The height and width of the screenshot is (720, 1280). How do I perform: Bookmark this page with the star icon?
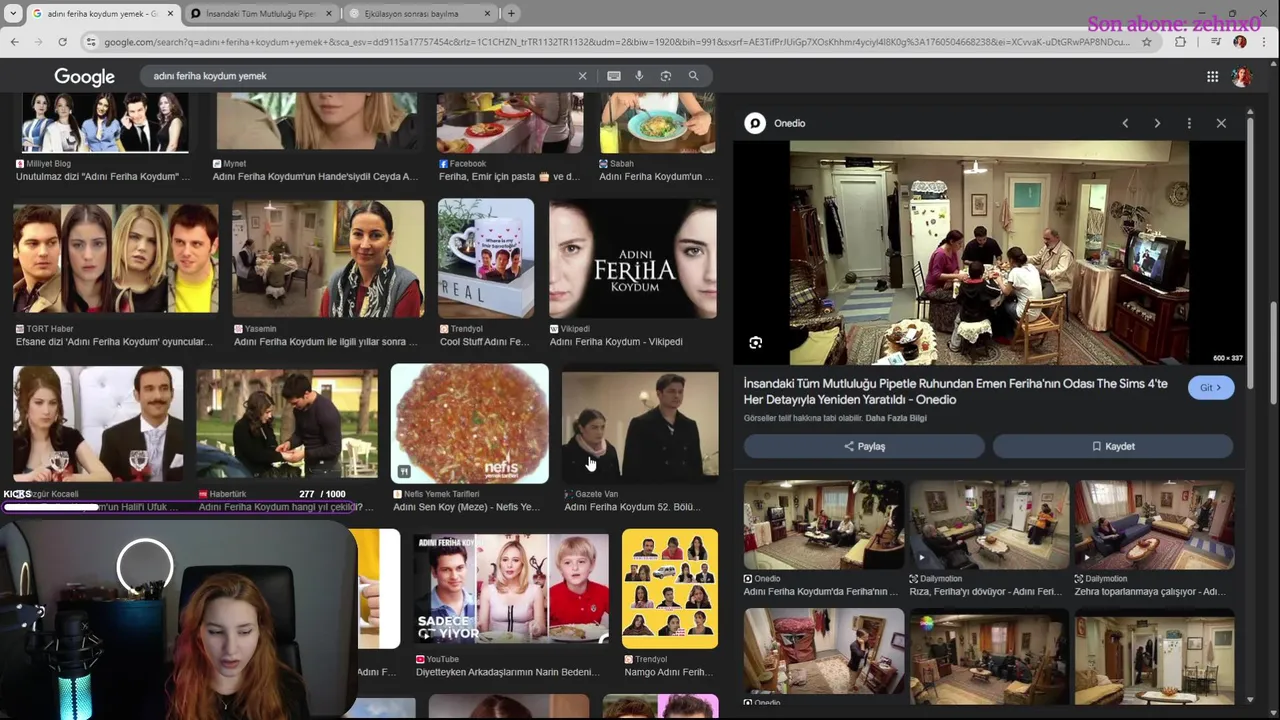coord(1147,42)
